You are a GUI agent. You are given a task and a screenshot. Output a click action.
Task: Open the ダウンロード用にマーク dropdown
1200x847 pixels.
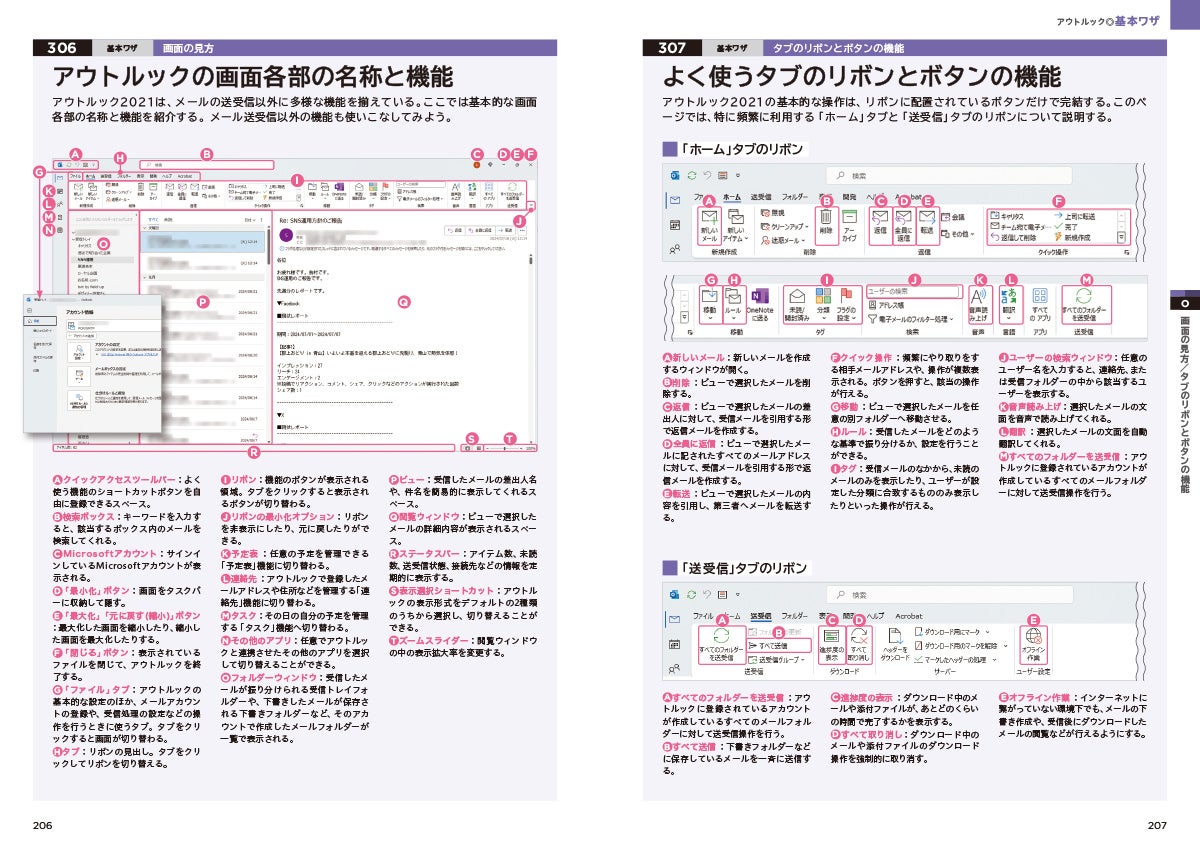[952, 631]
